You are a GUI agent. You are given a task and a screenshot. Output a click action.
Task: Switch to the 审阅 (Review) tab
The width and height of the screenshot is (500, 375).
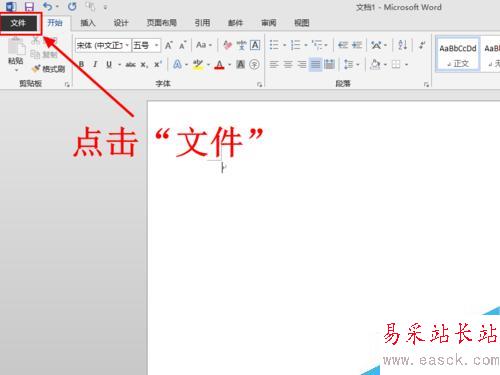pos(269,23)
